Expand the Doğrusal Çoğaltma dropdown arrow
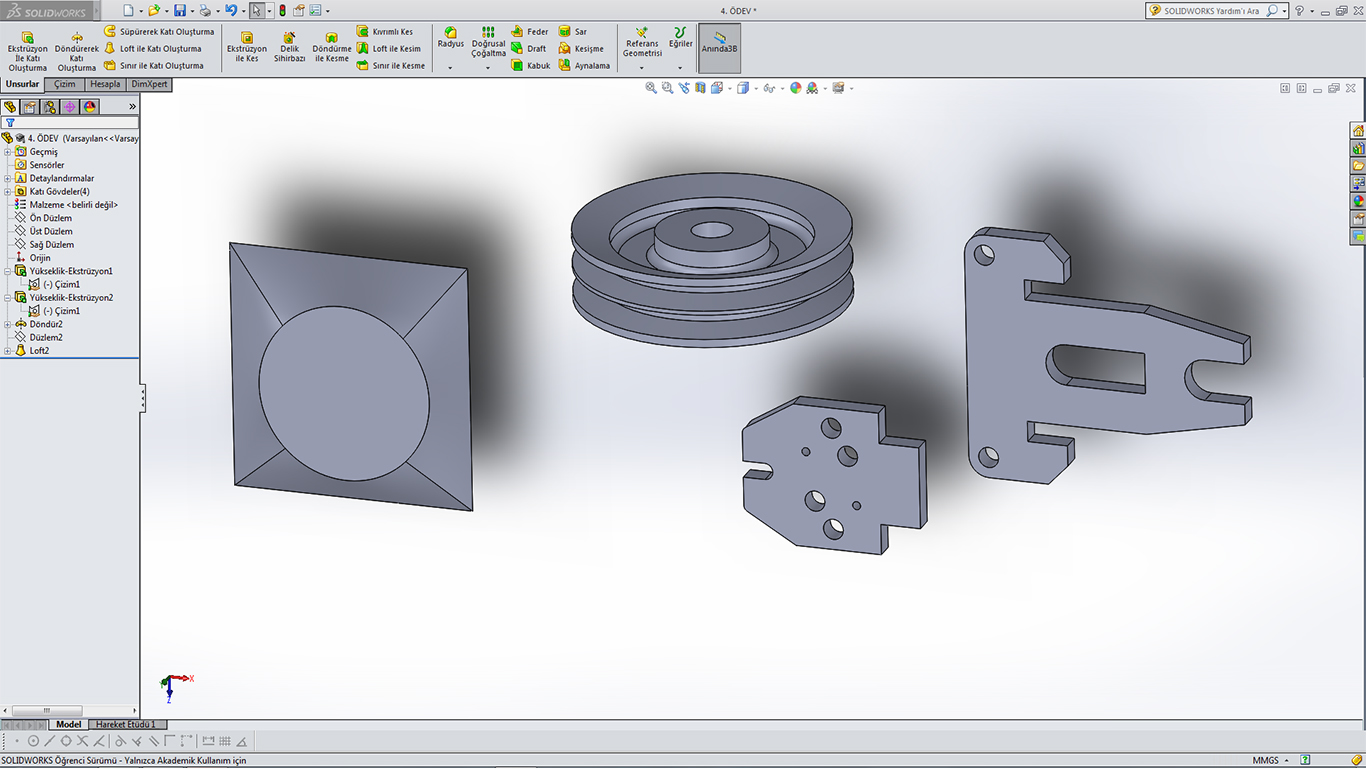The width and height of the screenshot is (1366, 768). (489, 68)
